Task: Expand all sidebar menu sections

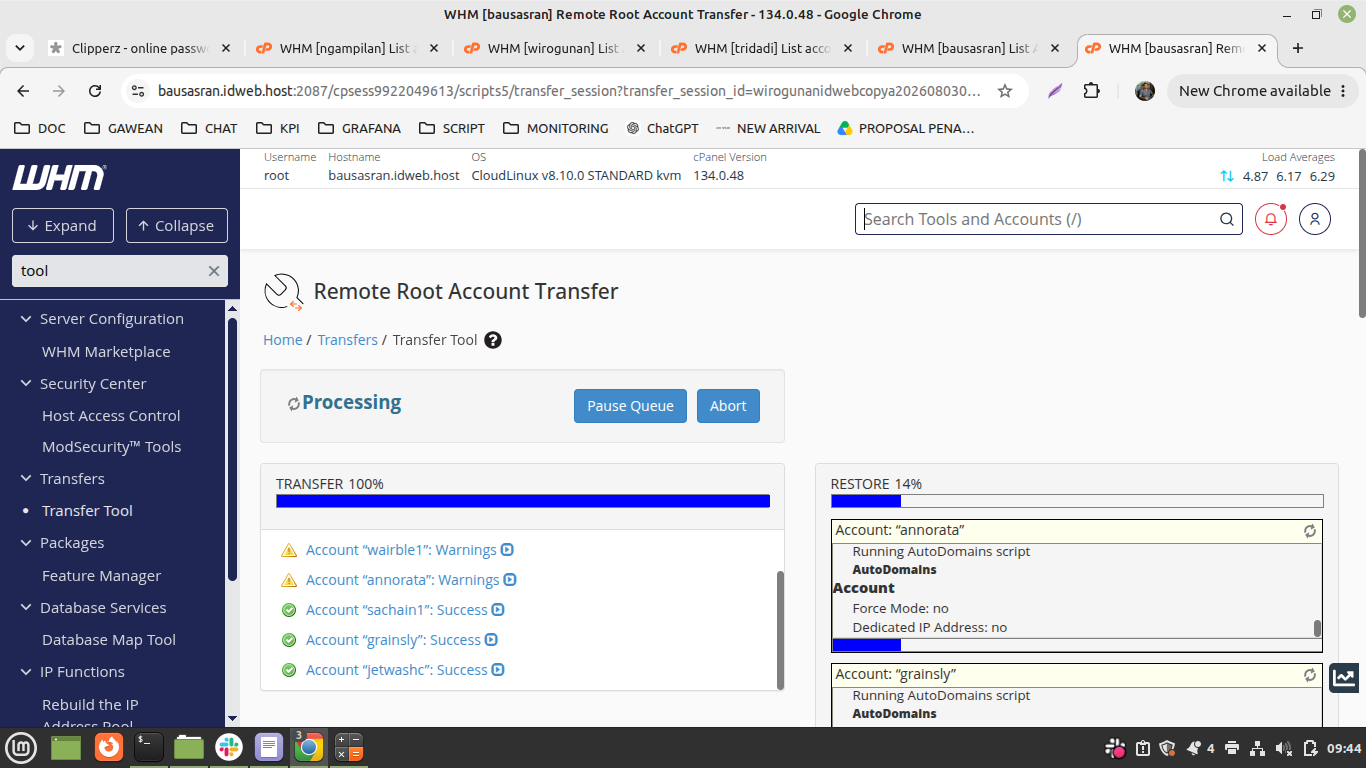Action: 63,226
